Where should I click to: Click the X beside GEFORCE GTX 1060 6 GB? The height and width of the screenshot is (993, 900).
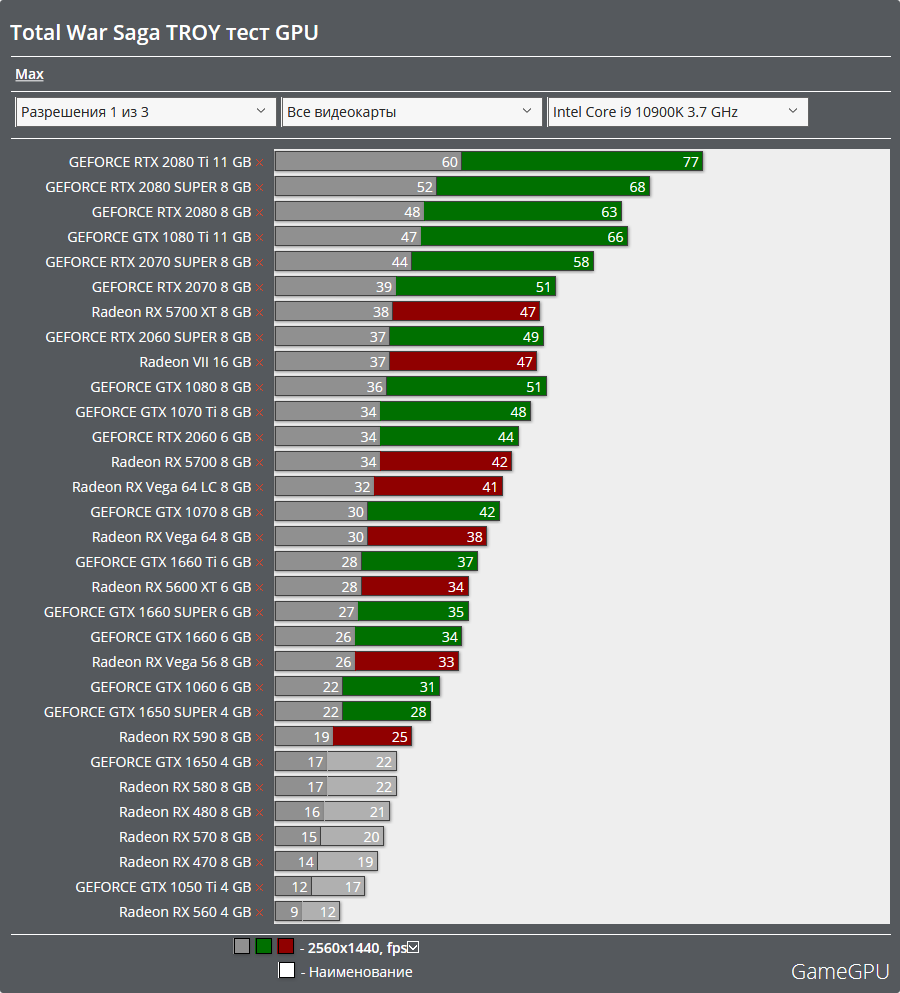260,688
